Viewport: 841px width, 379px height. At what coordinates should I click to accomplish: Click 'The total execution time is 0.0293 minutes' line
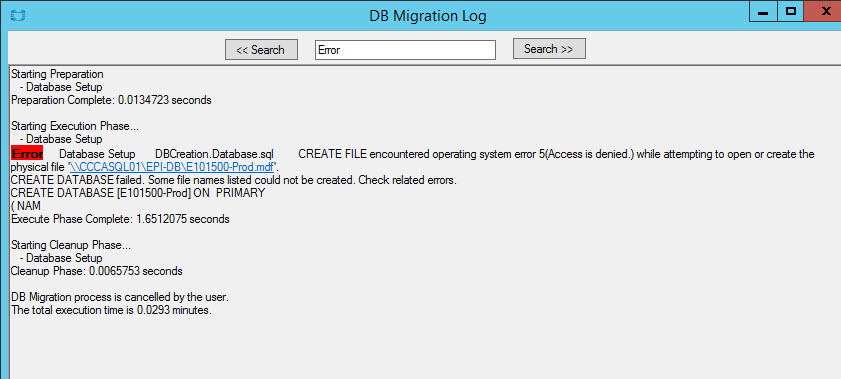coord(112,310)
